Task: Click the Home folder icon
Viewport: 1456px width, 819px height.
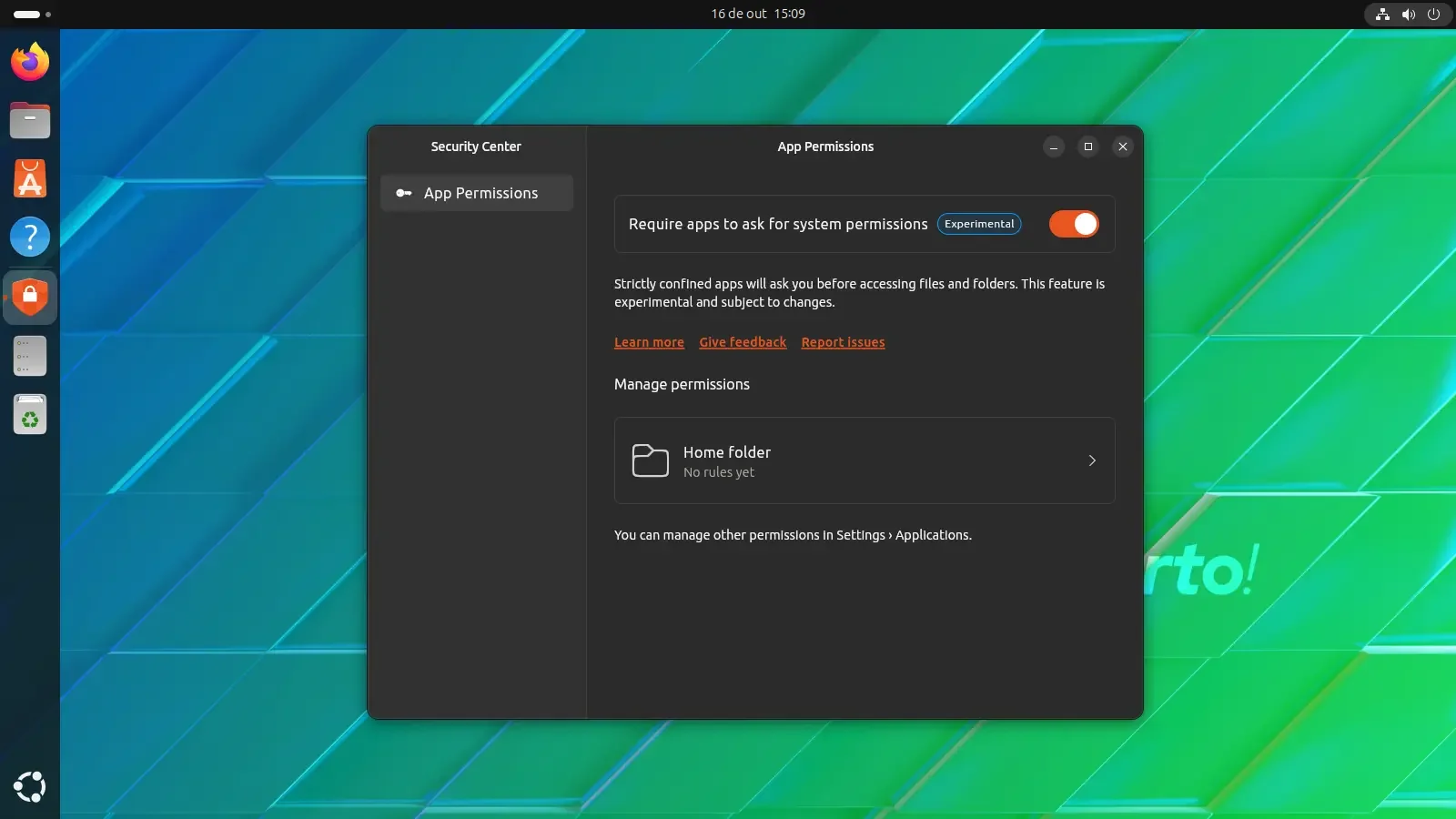Action: (651, 460)
